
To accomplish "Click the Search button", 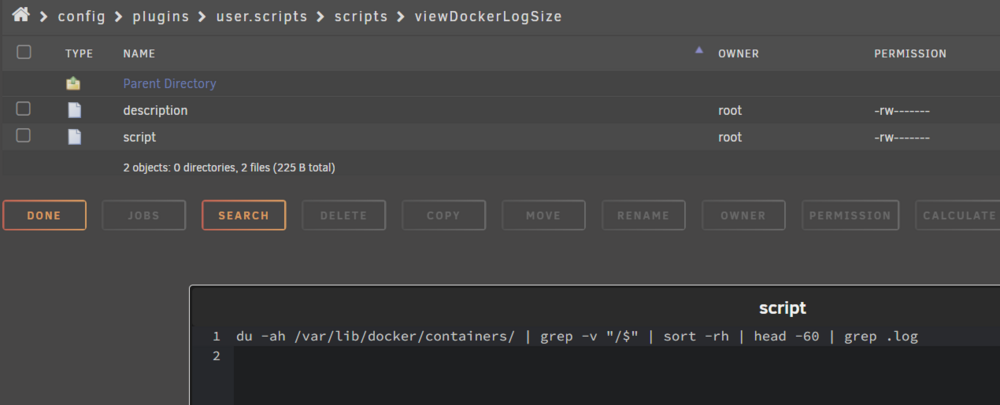I will [x=244, y=216].
